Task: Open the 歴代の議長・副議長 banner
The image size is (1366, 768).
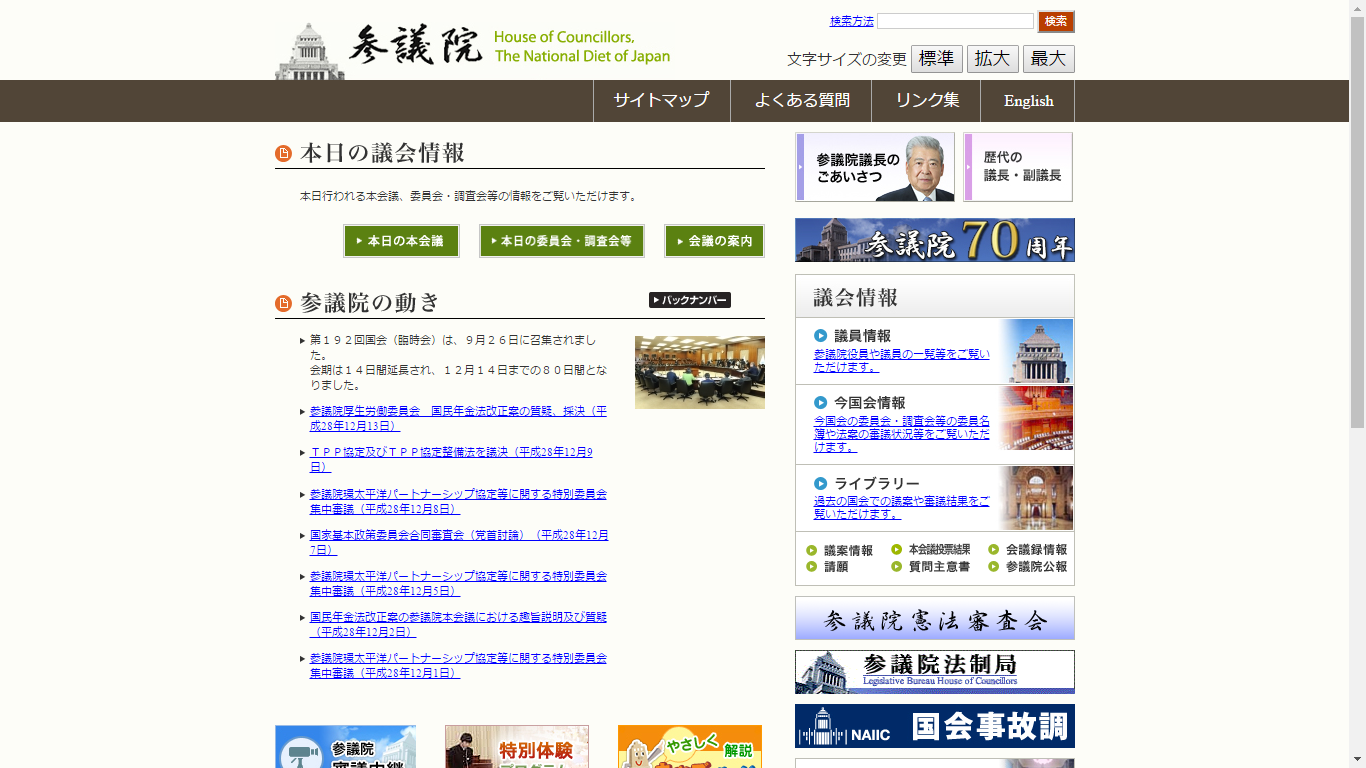Action: pyautogui.click(x=1018, y=167)
